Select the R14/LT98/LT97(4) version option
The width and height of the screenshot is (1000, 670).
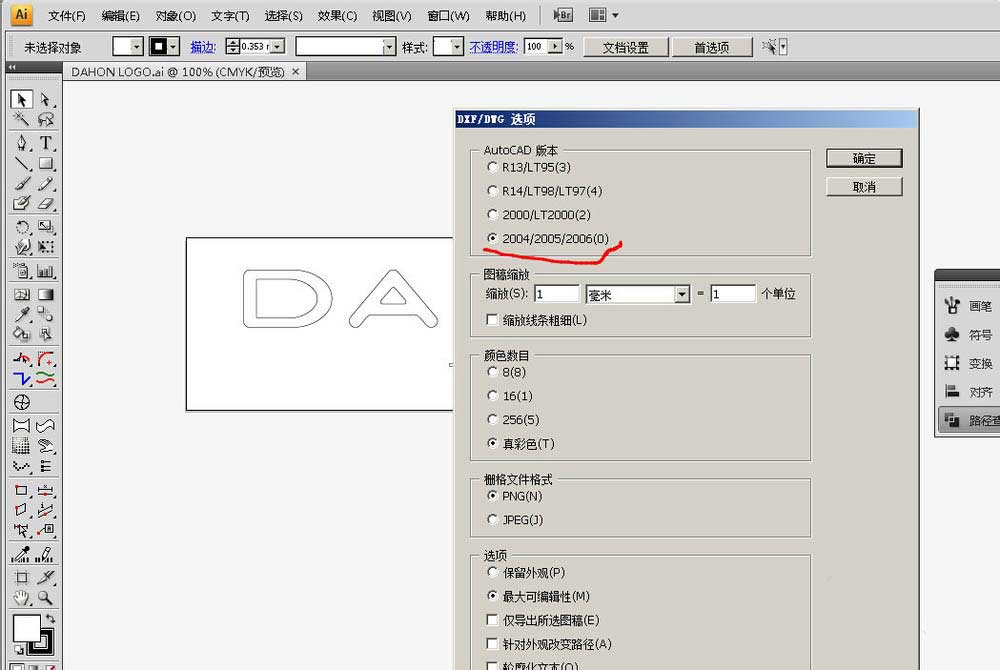492,191
